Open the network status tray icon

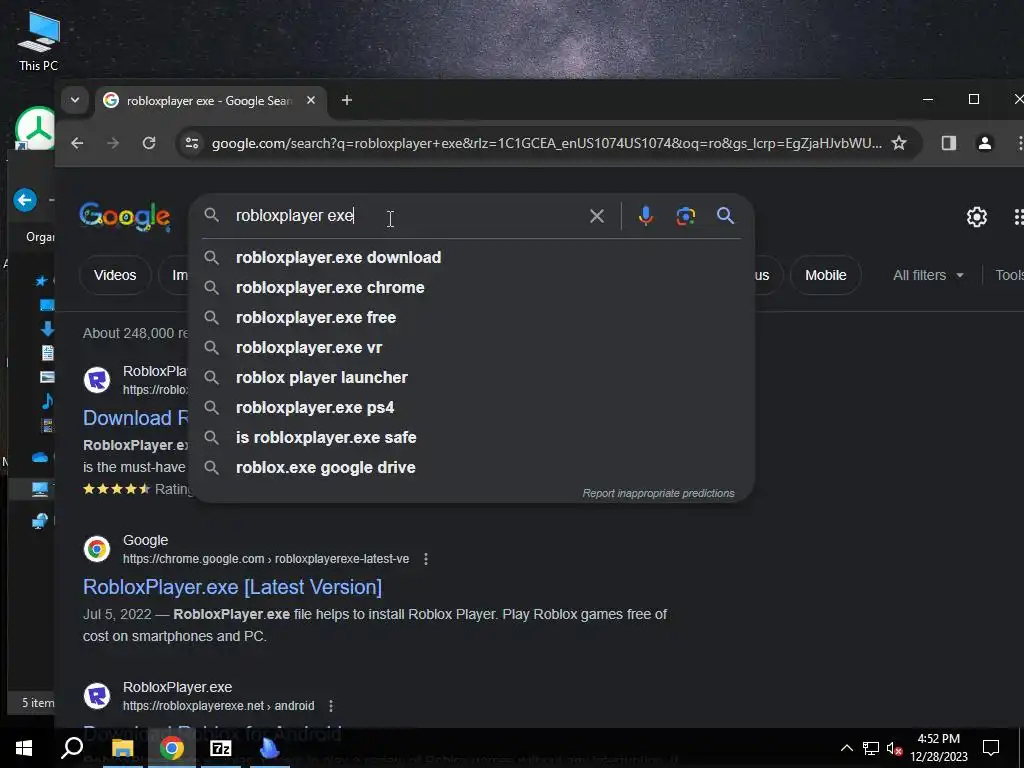click(871, 748)
